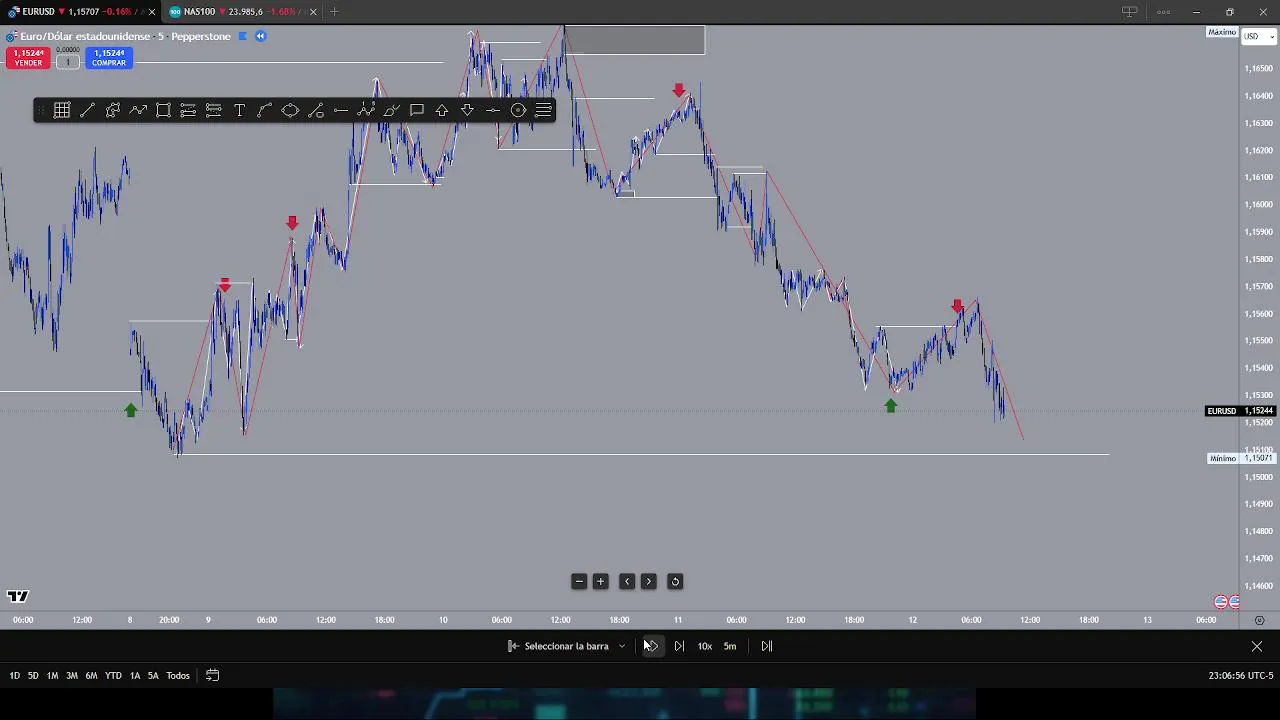Select the circle target tool
The width and height of the screenshot is (1280, 720).
518,110
